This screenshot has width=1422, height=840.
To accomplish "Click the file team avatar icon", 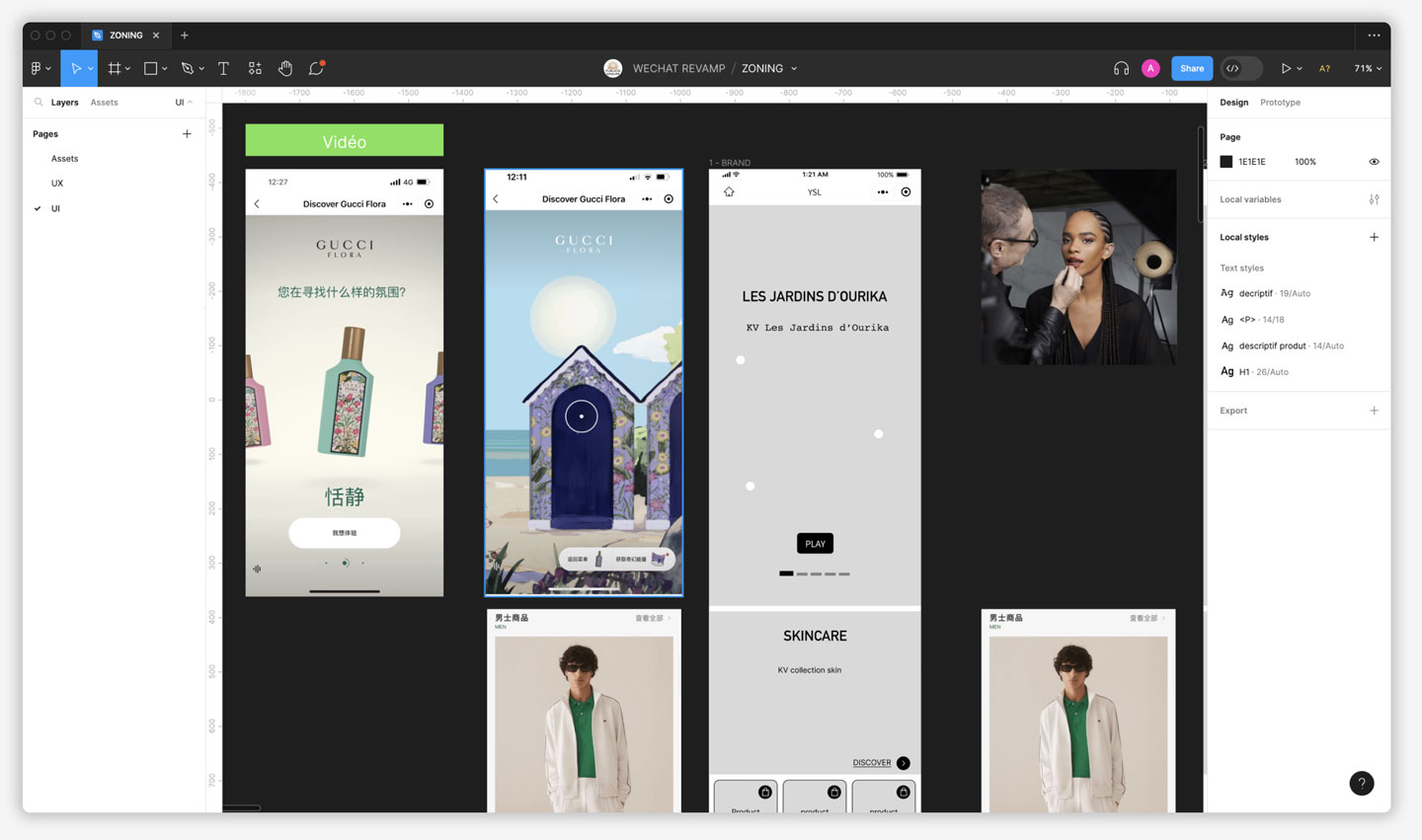I will click(x=613, y=68).
